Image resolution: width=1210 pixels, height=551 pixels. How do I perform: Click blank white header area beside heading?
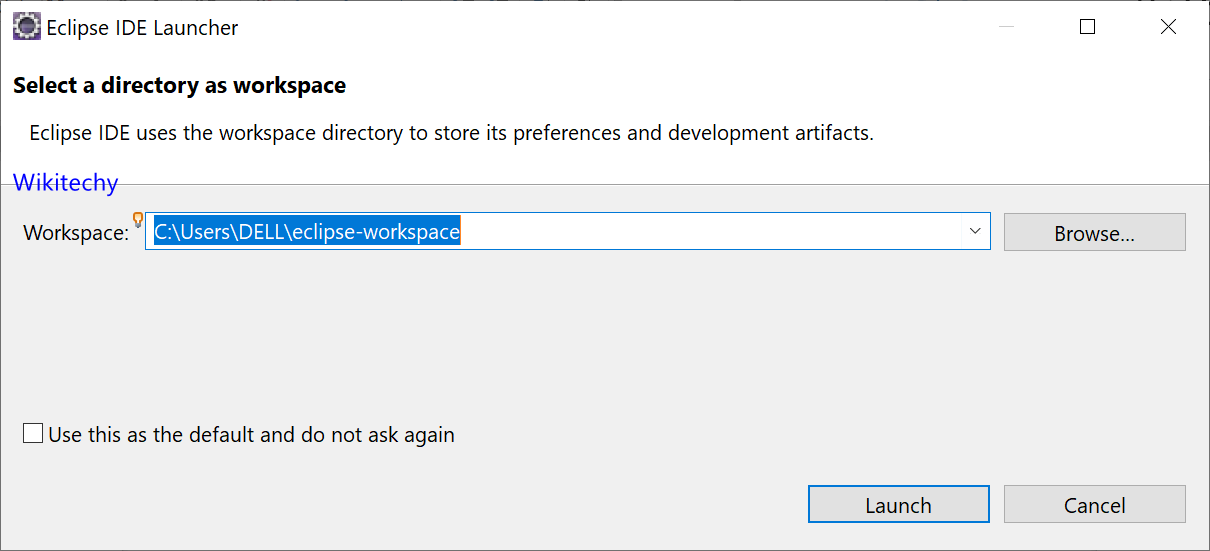pyautogui.click(x=750, y=86)
